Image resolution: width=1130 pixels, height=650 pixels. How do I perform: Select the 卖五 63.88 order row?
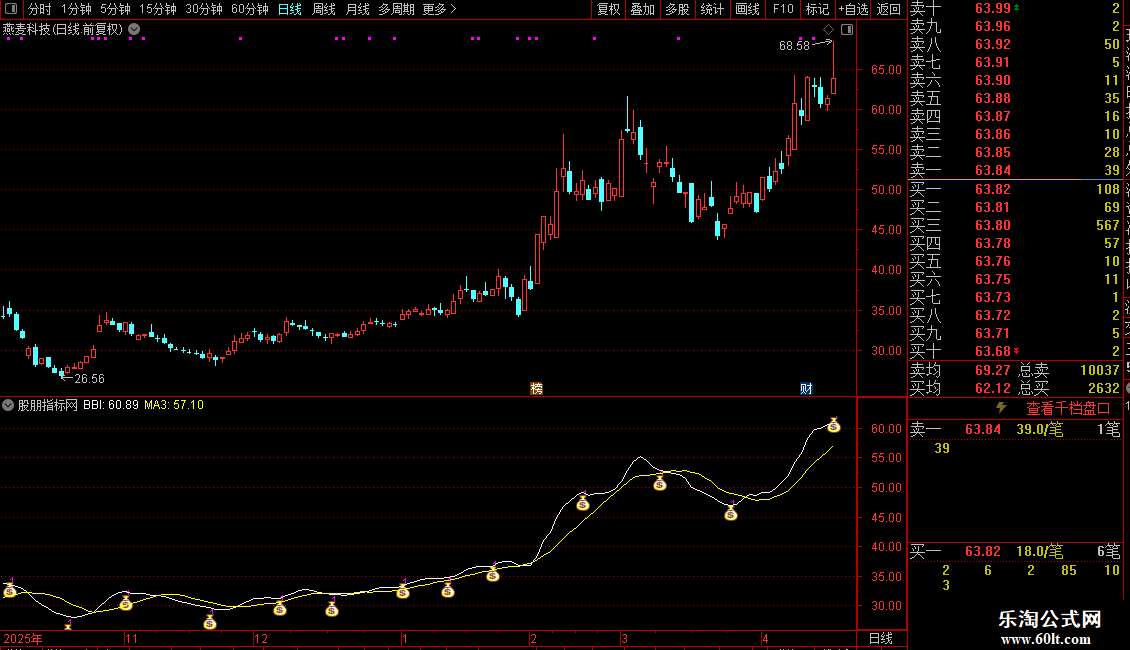pos(1015,98)
